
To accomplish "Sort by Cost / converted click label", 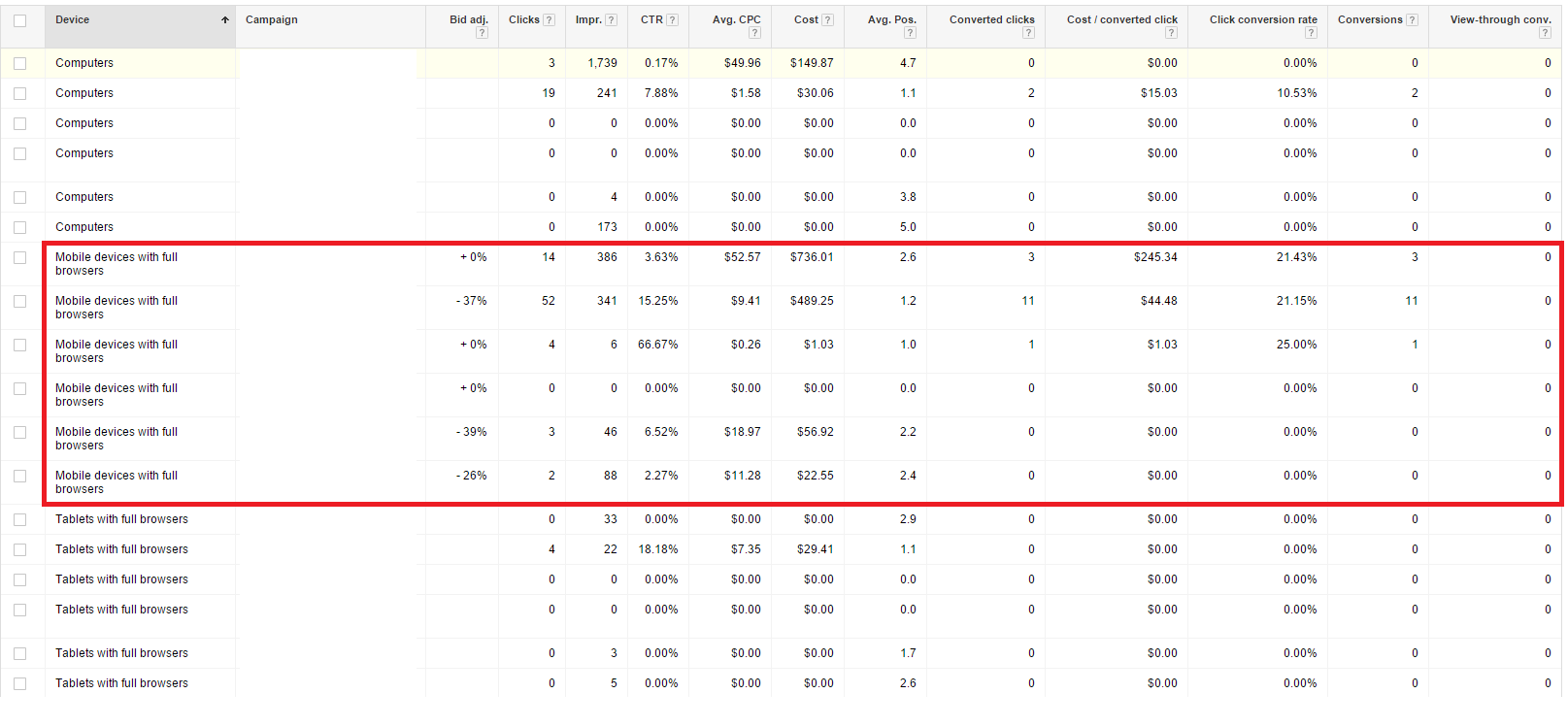I will [x=1122, y=20].
